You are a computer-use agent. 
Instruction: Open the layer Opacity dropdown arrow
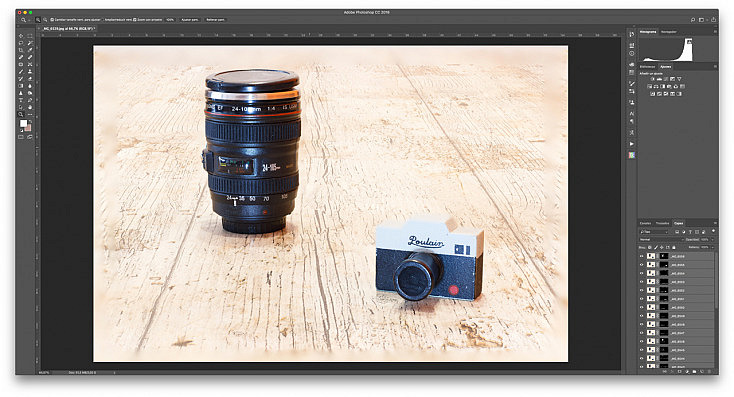tap(712, 240)
